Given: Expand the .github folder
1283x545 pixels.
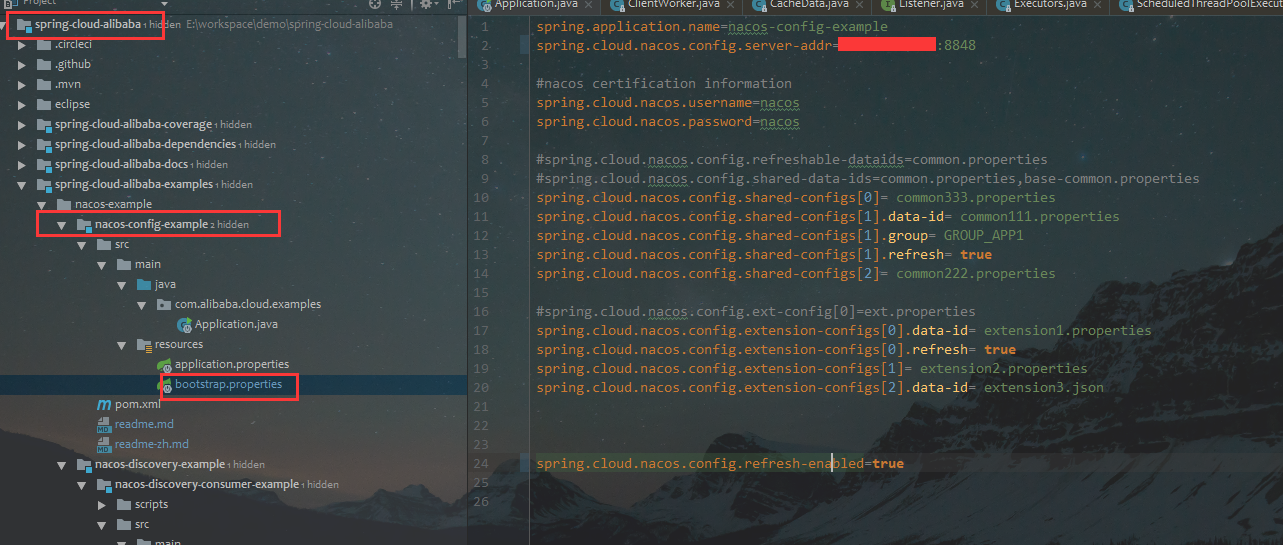Looking at the screenshot, I should tap(22, 64).
